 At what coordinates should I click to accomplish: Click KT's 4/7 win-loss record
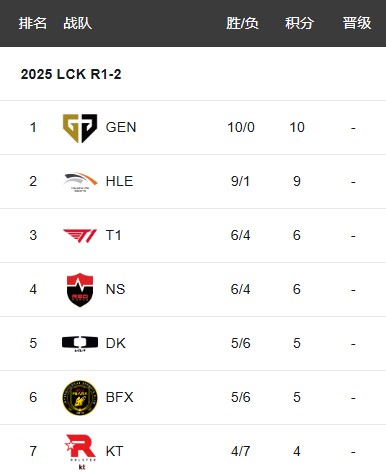240,451
